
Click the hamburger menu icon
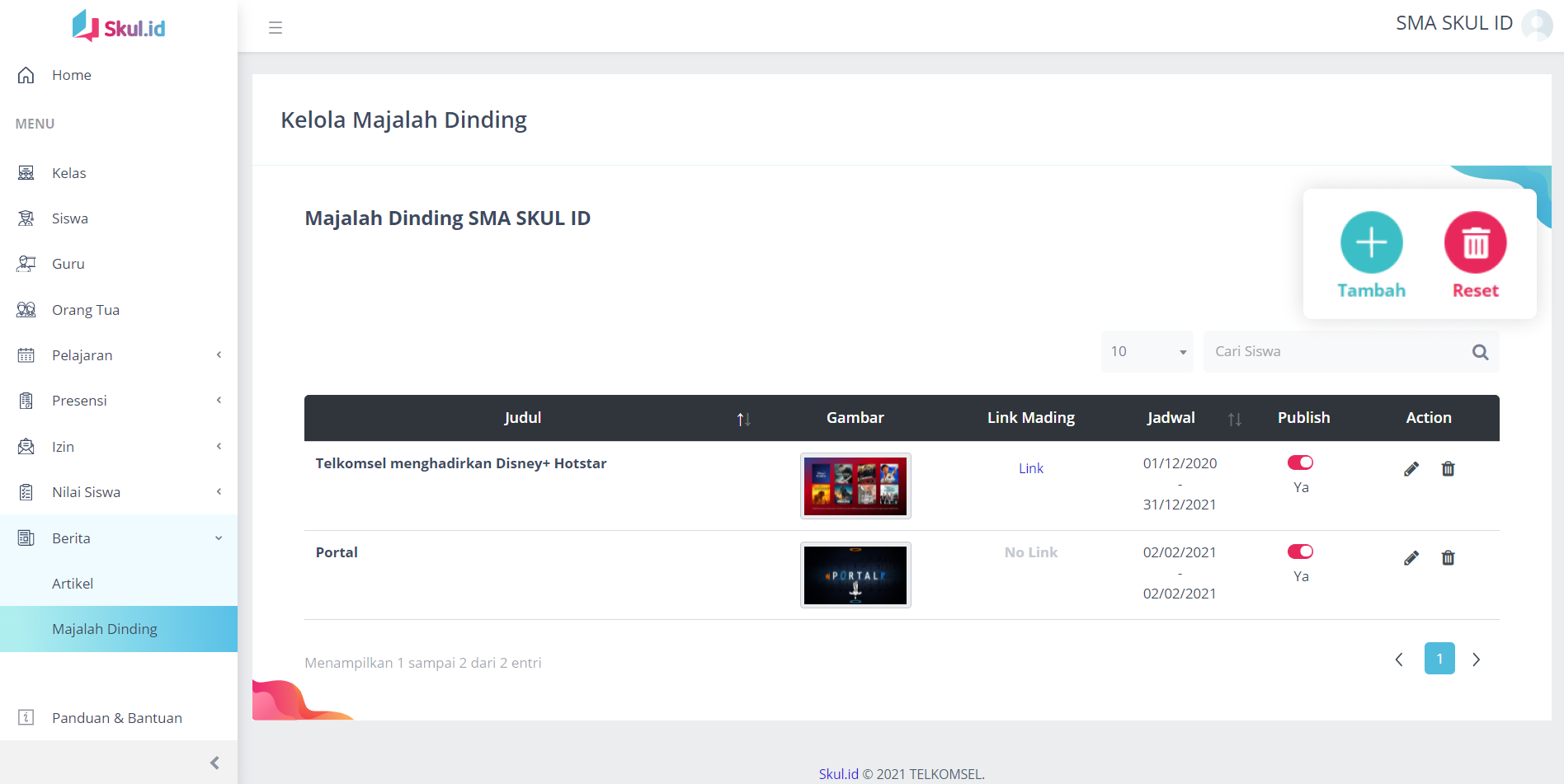(276, 28)
